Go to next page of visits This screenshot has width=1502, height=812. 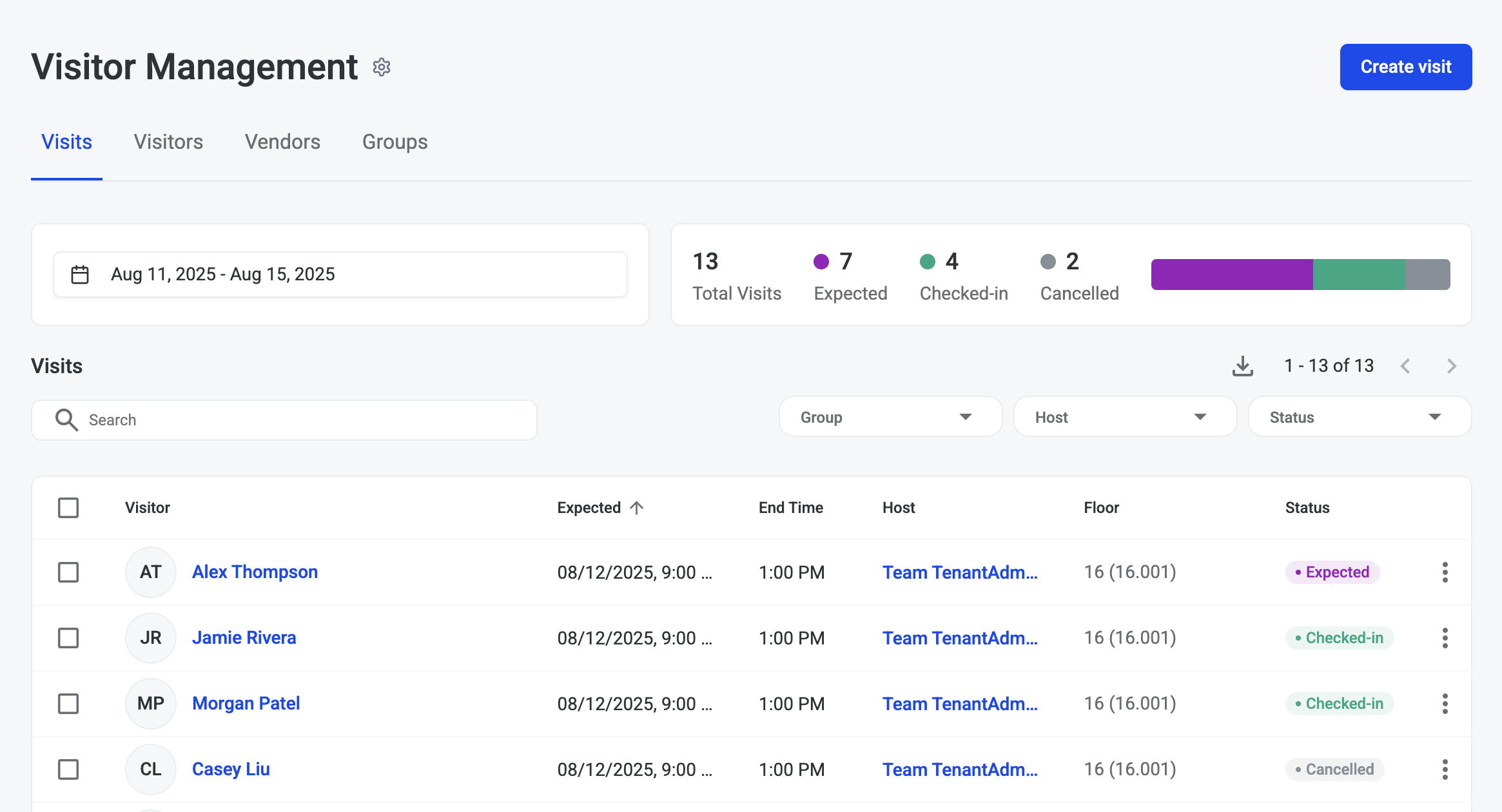(1451, 366)
